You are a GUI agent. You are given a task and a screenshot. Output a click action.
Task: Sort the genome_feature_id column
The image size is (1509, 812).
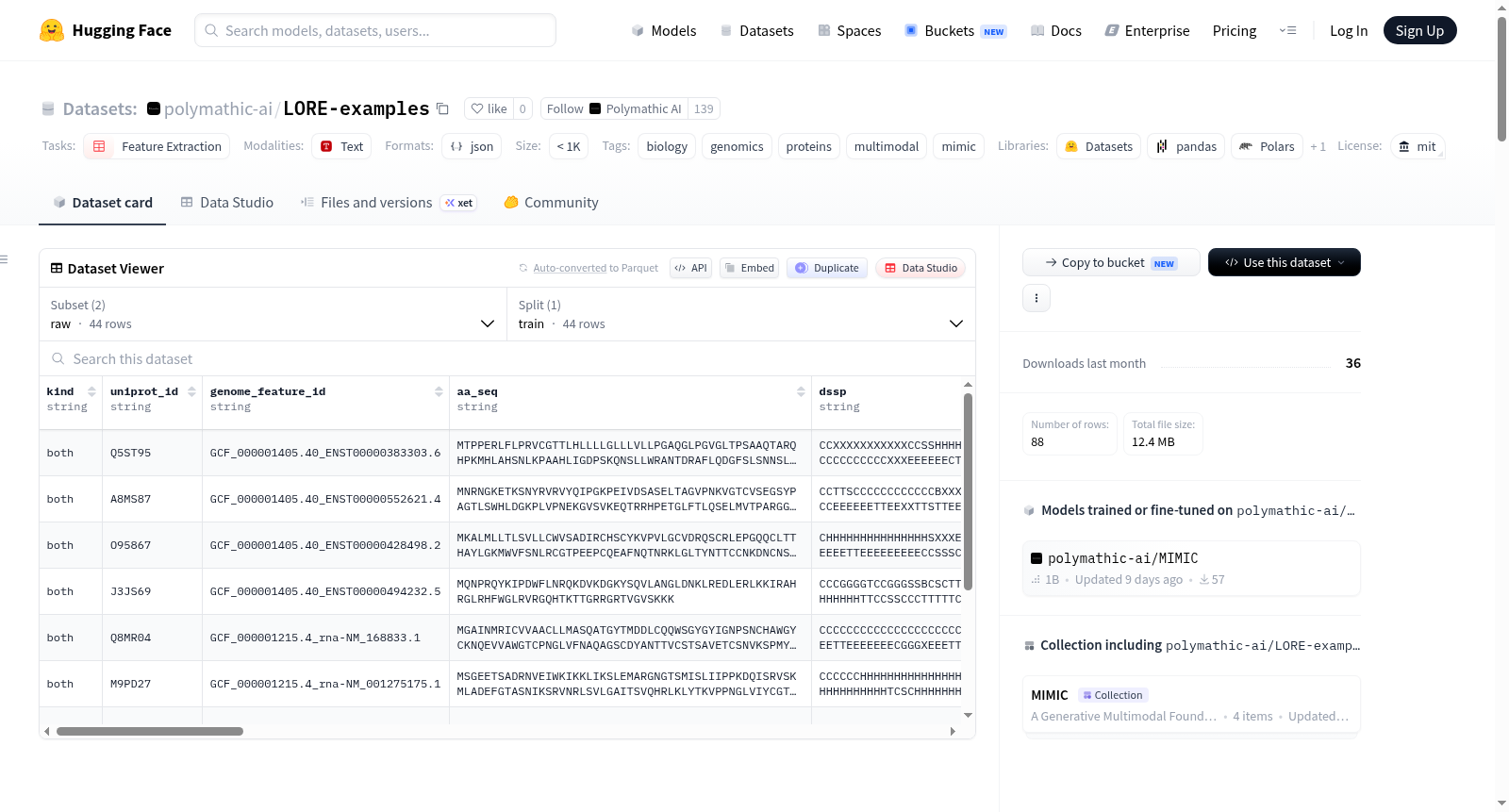coord(439,391)
